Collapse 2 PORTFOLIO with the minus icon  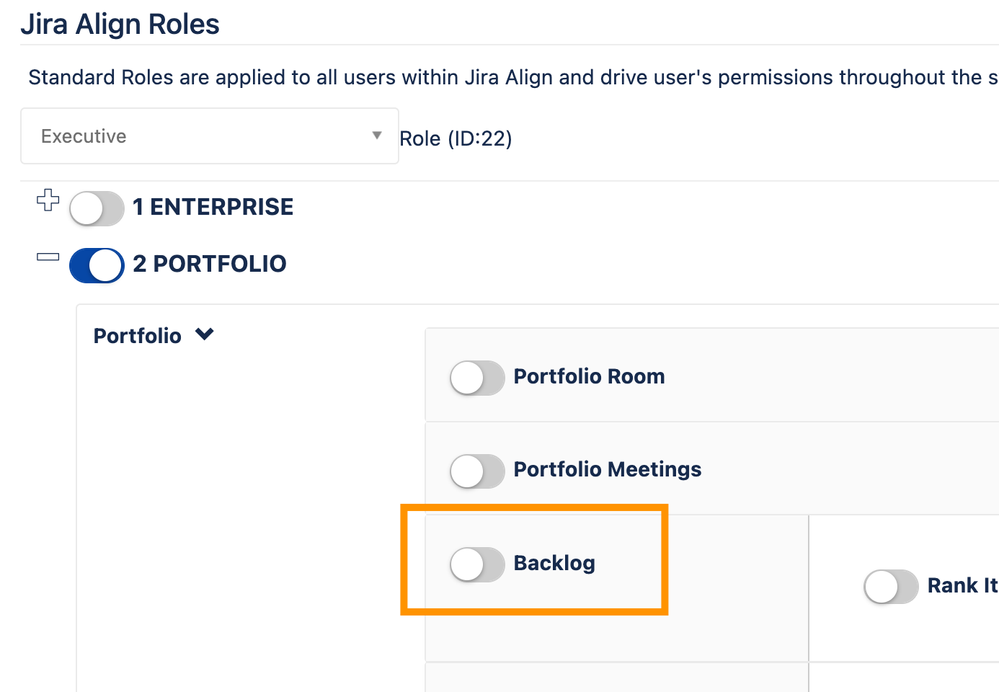tap(48, 257)
